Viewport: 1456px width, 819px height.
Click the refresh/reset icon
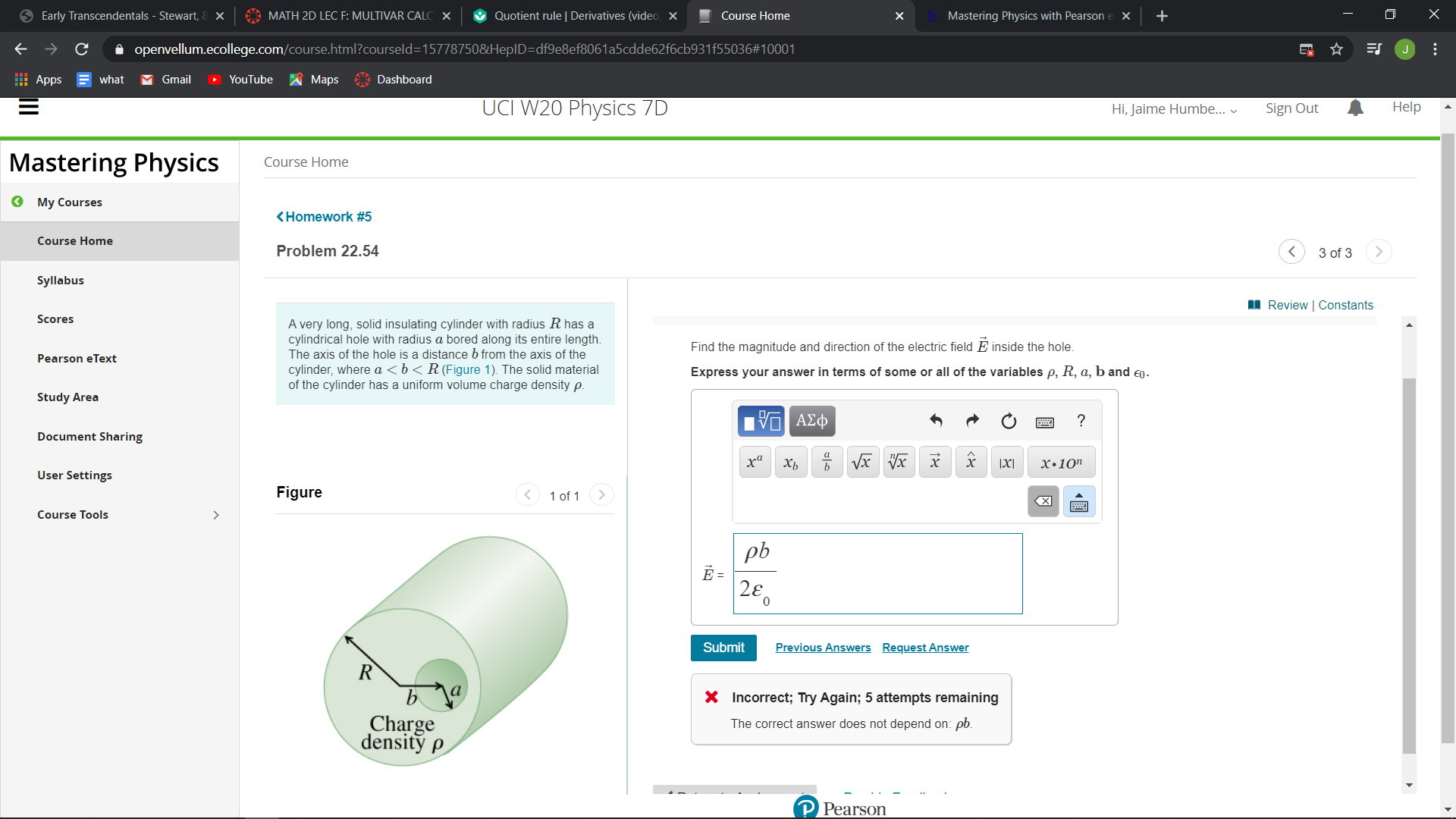[x=1008, y=421]
